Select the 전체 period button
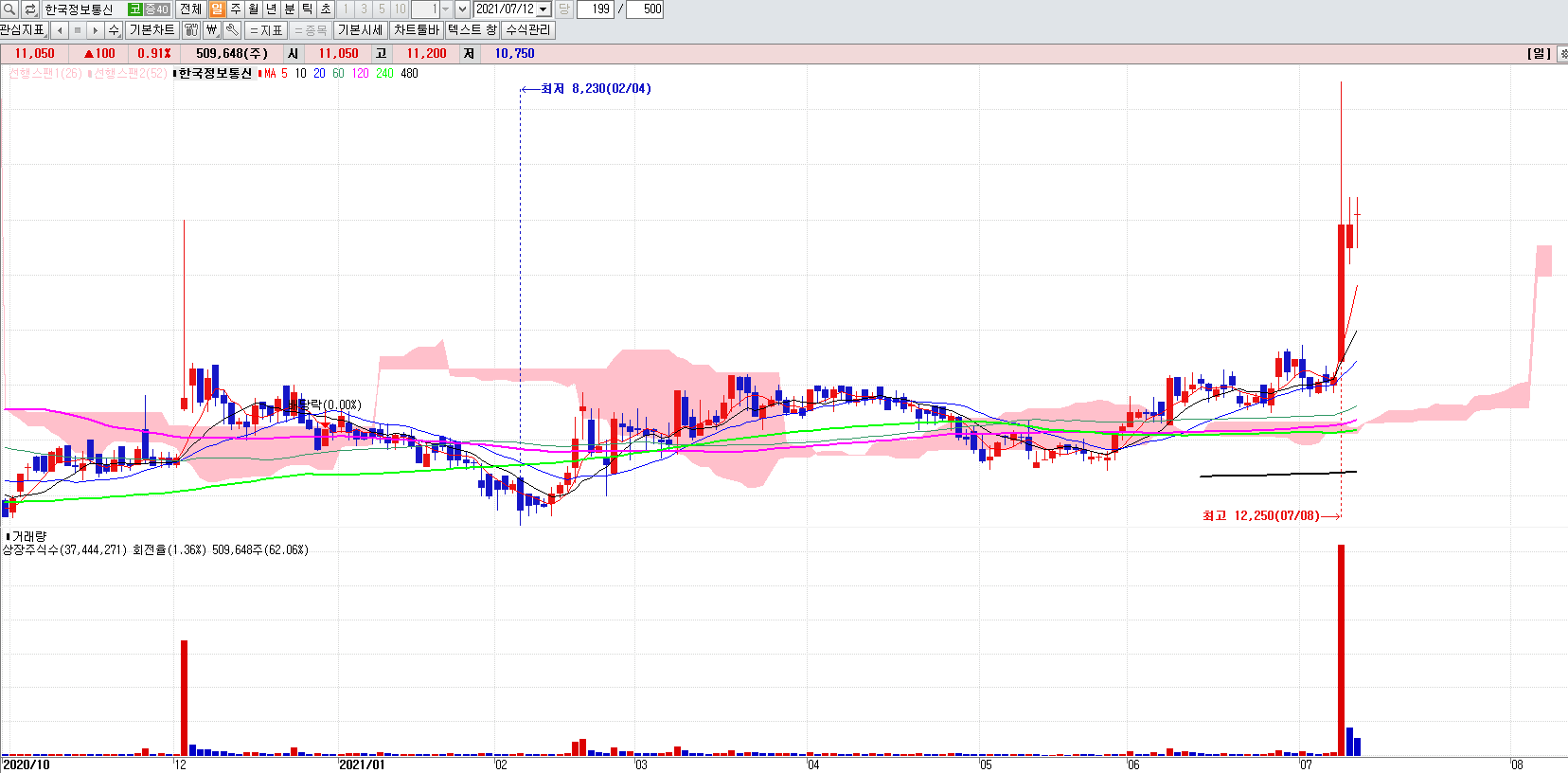Screen dimensions: 1568x773 190,9
